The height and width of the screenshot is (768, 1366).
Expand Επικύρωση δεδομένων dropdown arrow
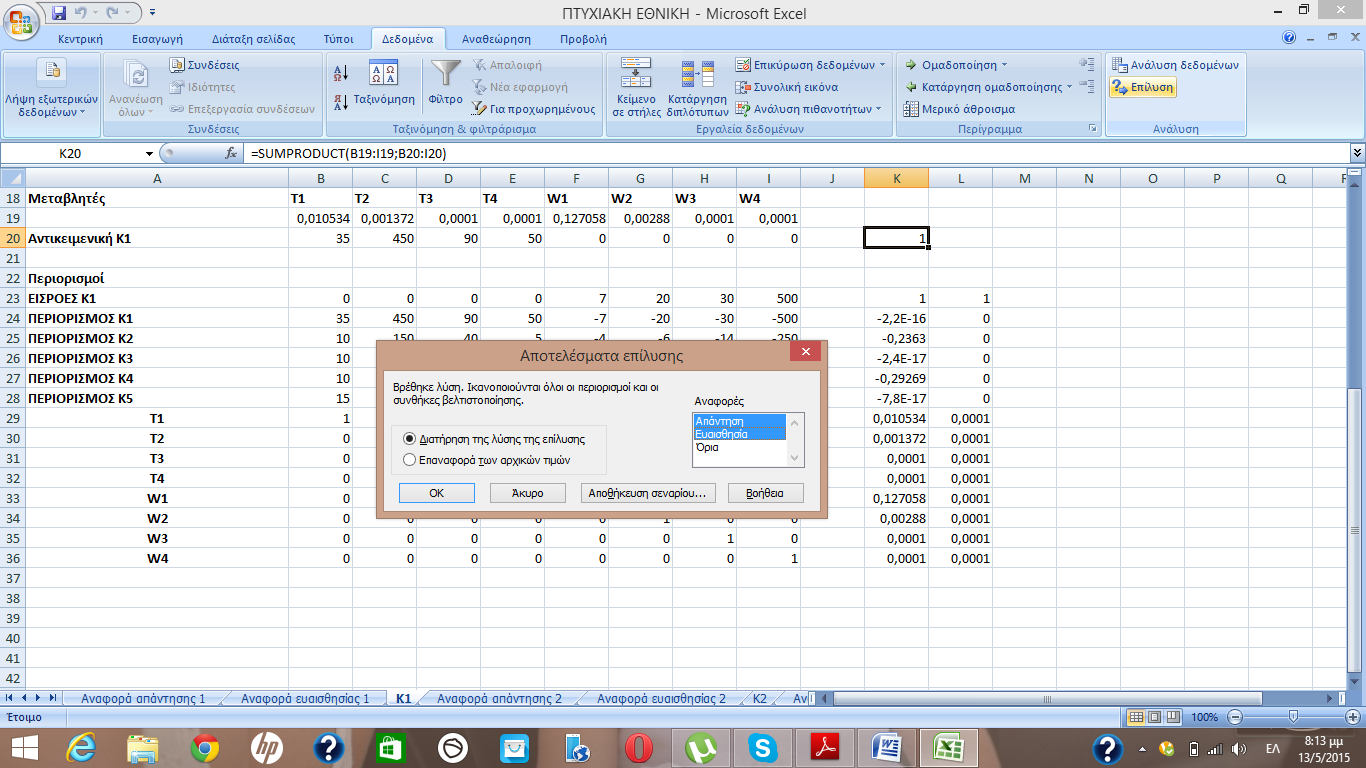click(882, 65)
